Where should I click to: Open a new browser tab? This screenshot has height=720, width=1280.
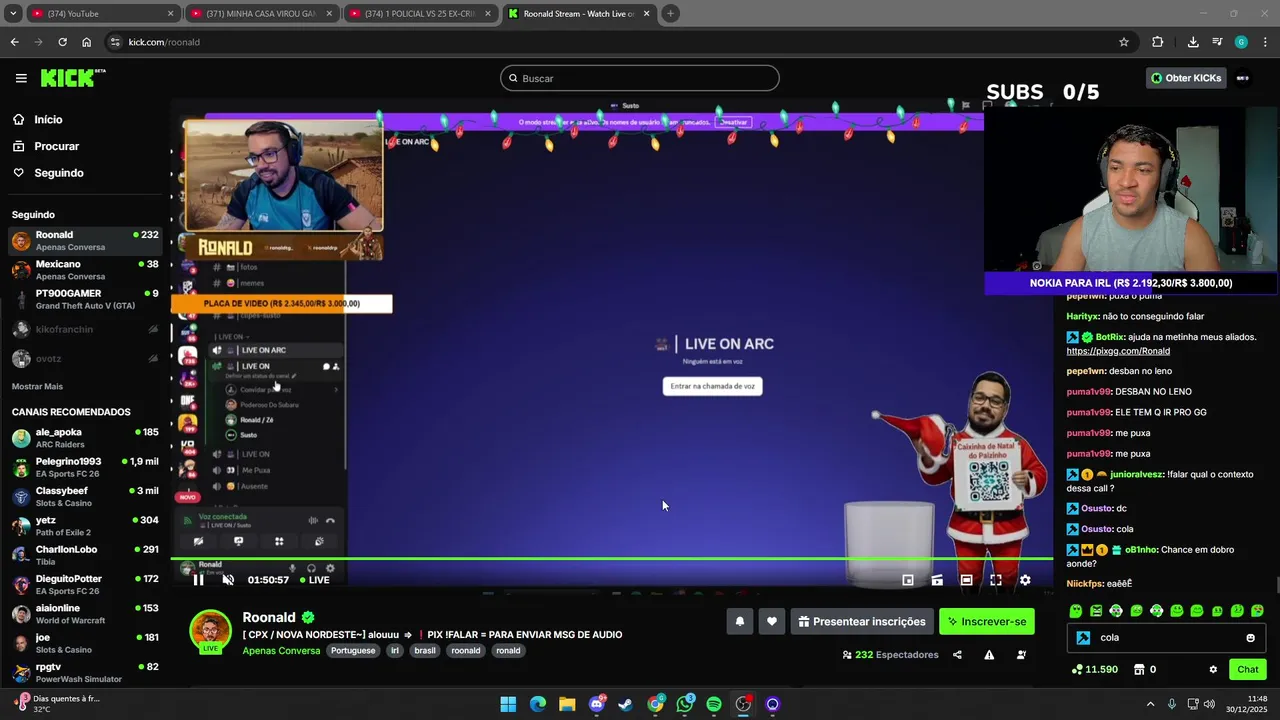pyautogui.click(x=671, y=14)
